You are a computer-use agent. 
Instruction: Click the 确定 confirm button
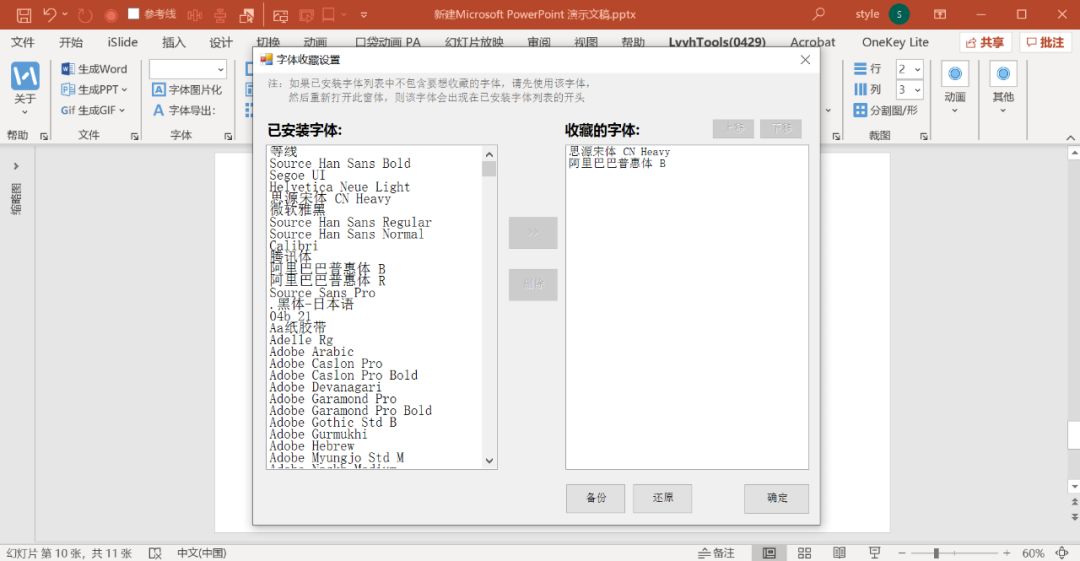pos(776,498)
